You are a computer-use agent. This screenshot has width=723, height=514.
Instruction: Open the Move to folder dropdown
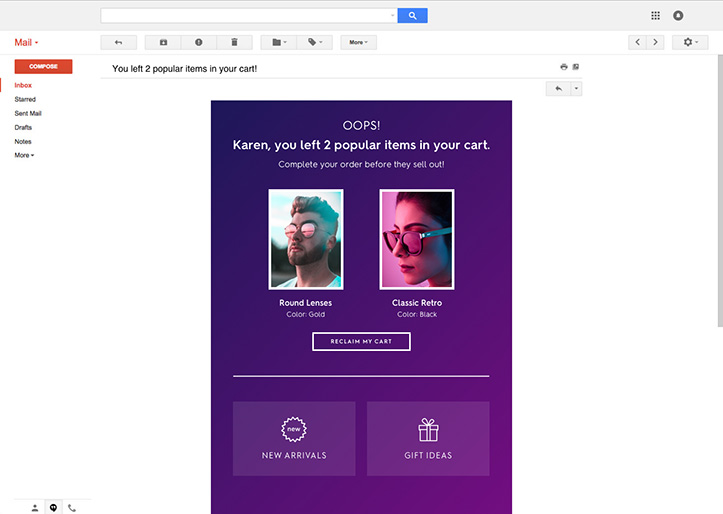pos(279,42)
